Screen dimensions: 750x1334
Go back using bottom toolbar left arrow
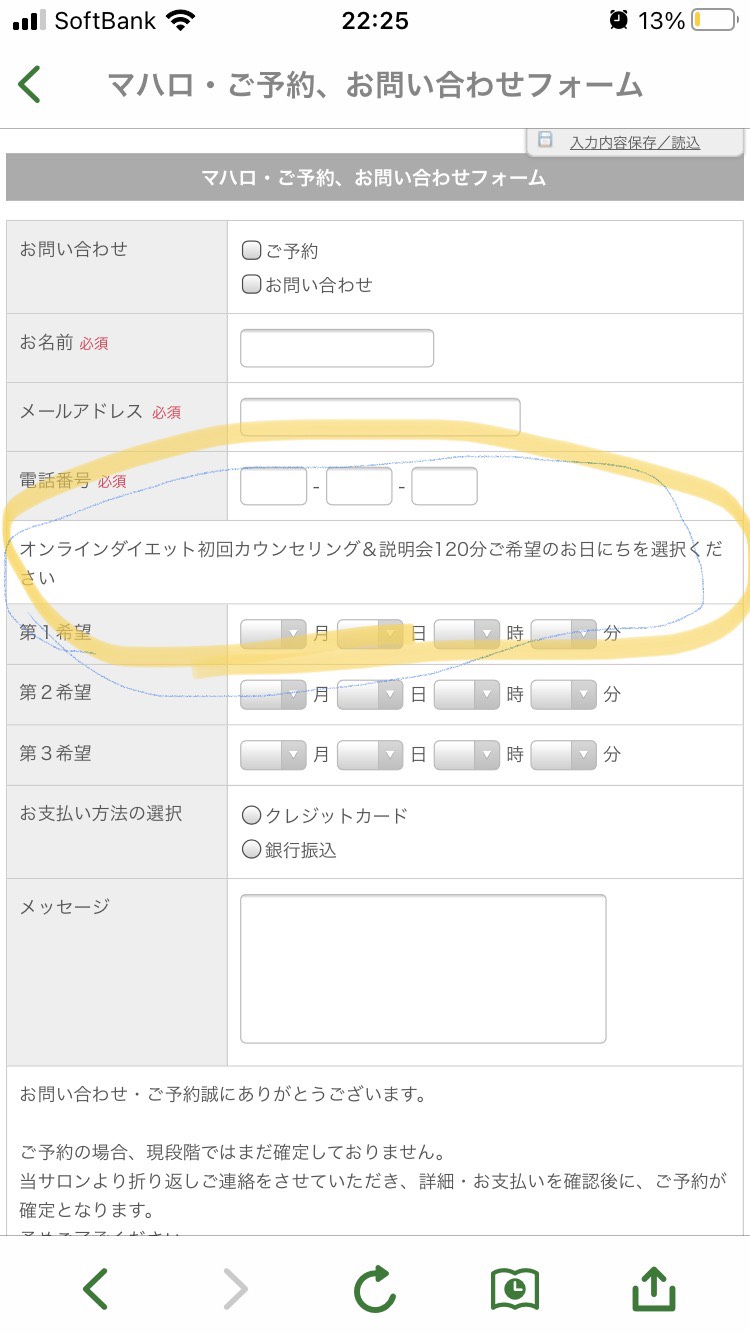click(x=96, y=1289)
